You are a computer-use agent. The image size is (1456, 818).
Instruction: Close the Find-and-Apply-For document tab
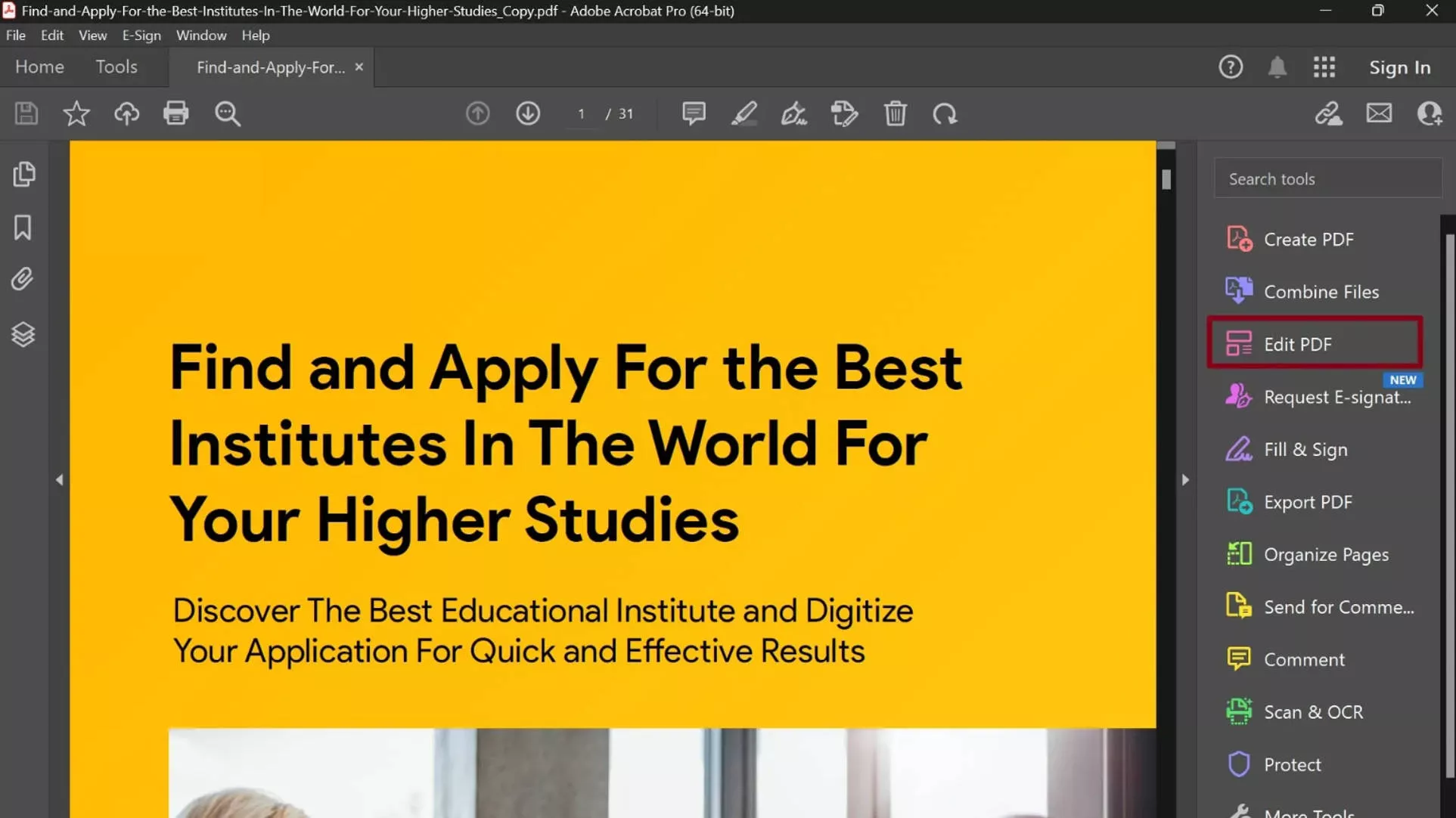click(x=359, y=67)
